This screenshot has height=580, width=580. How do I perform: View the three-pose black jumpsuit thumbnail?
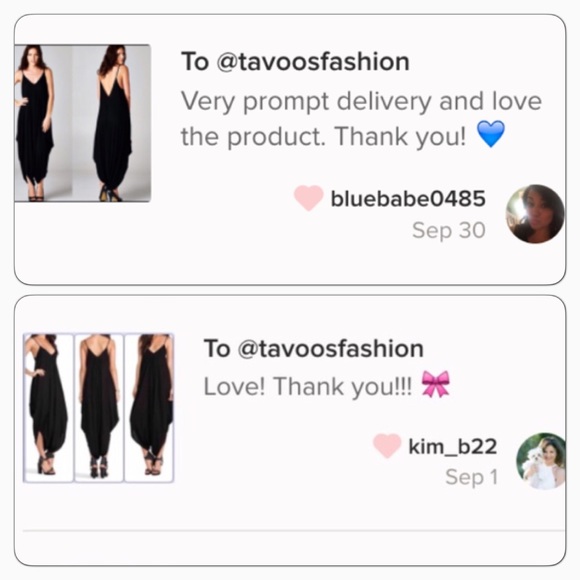98,408
